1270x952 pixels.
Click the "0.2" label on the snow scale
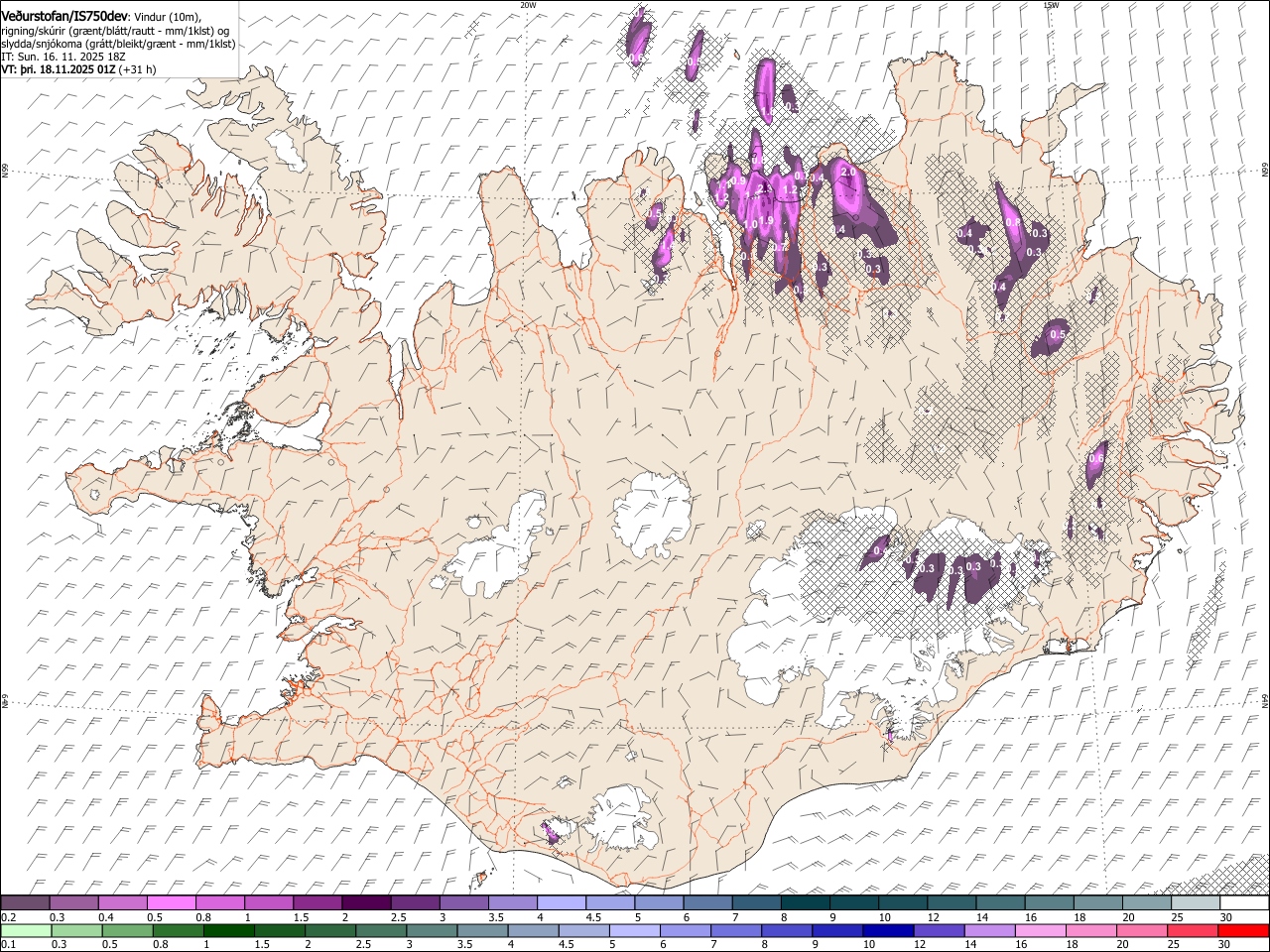click(9, 917)
